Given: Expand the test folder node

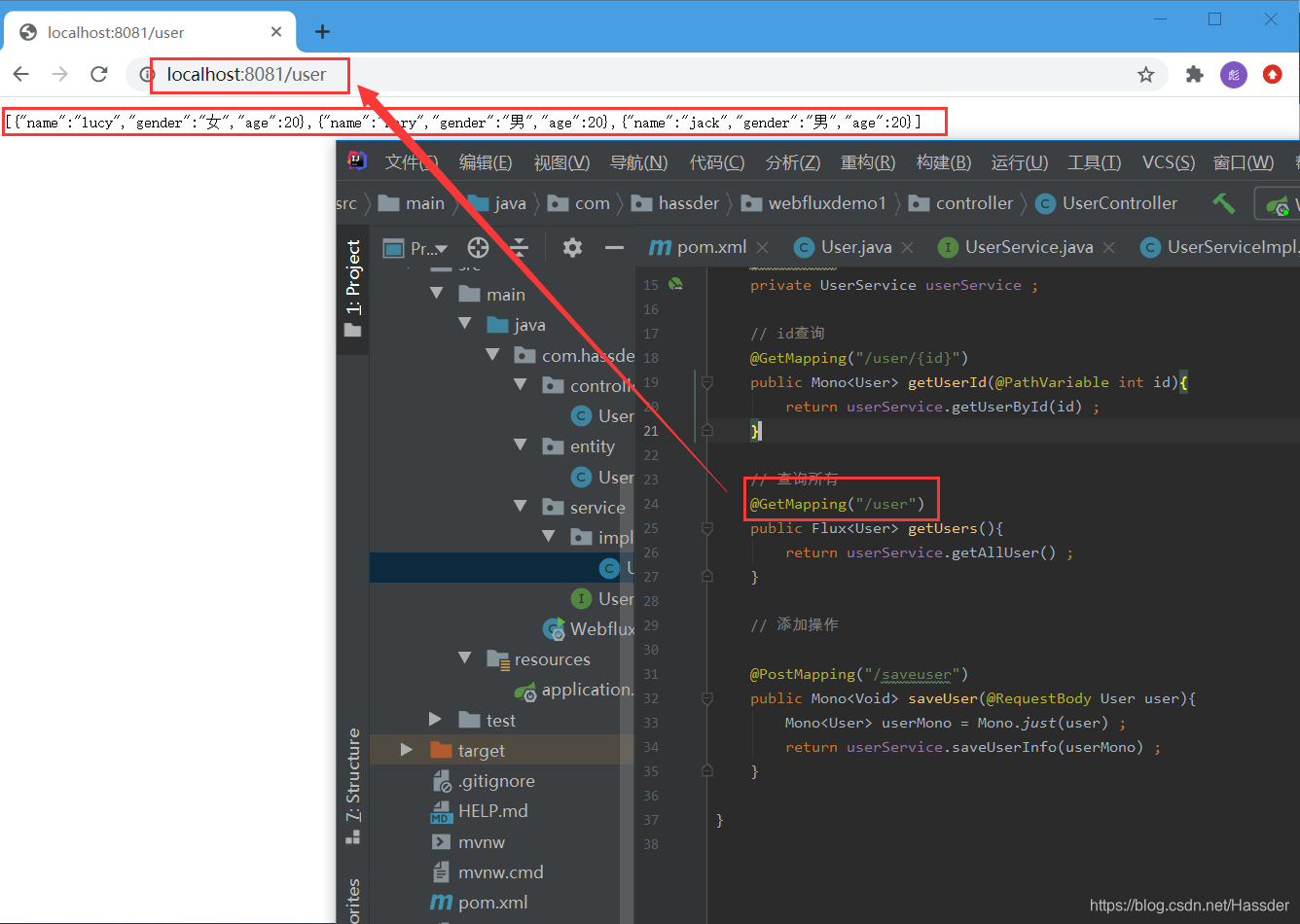Looking at the screenshot, I should 435,720.
